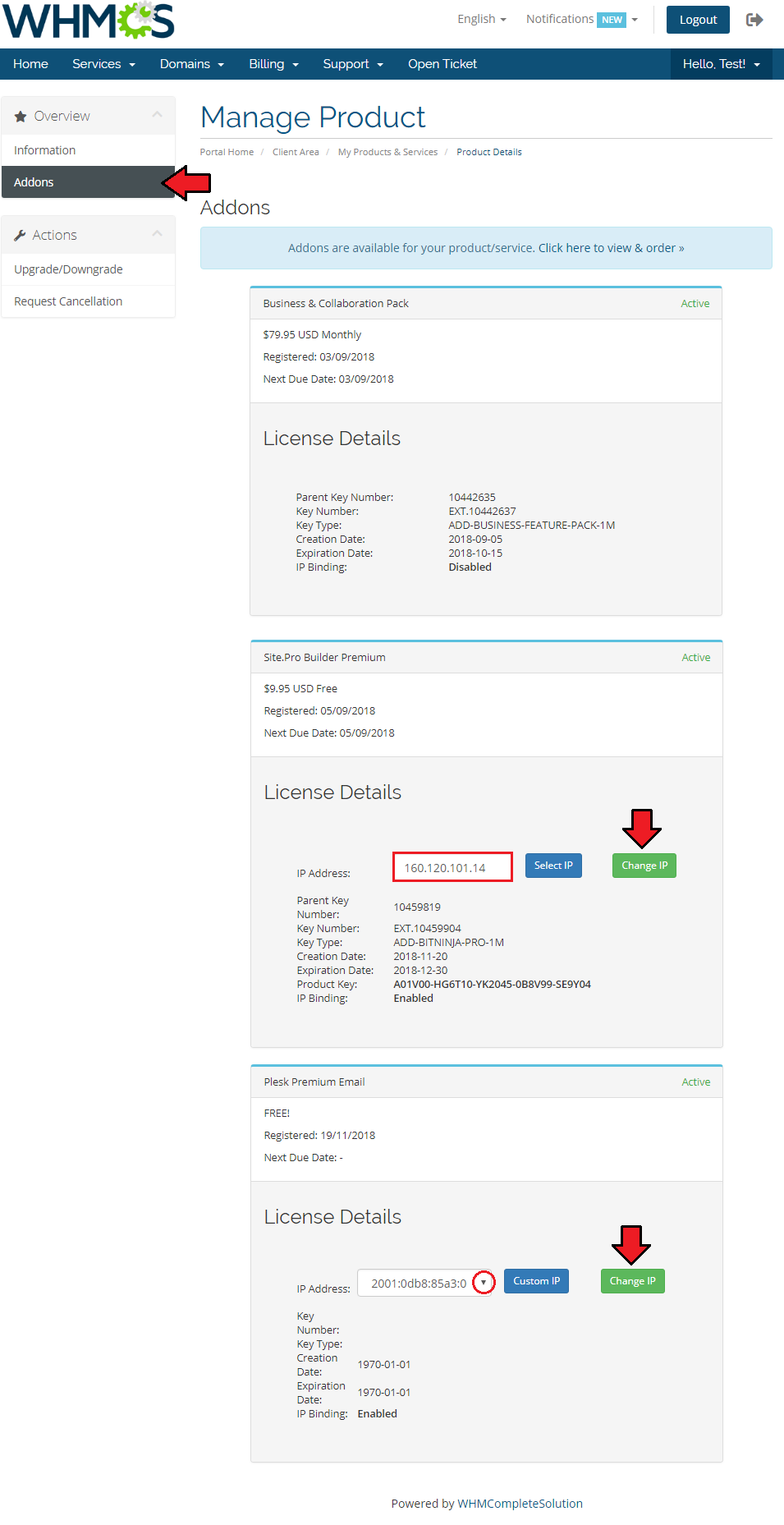Open the IP address select dropdown arrow
Screen dimensions: 784x1525
[x=484, y=1283]
